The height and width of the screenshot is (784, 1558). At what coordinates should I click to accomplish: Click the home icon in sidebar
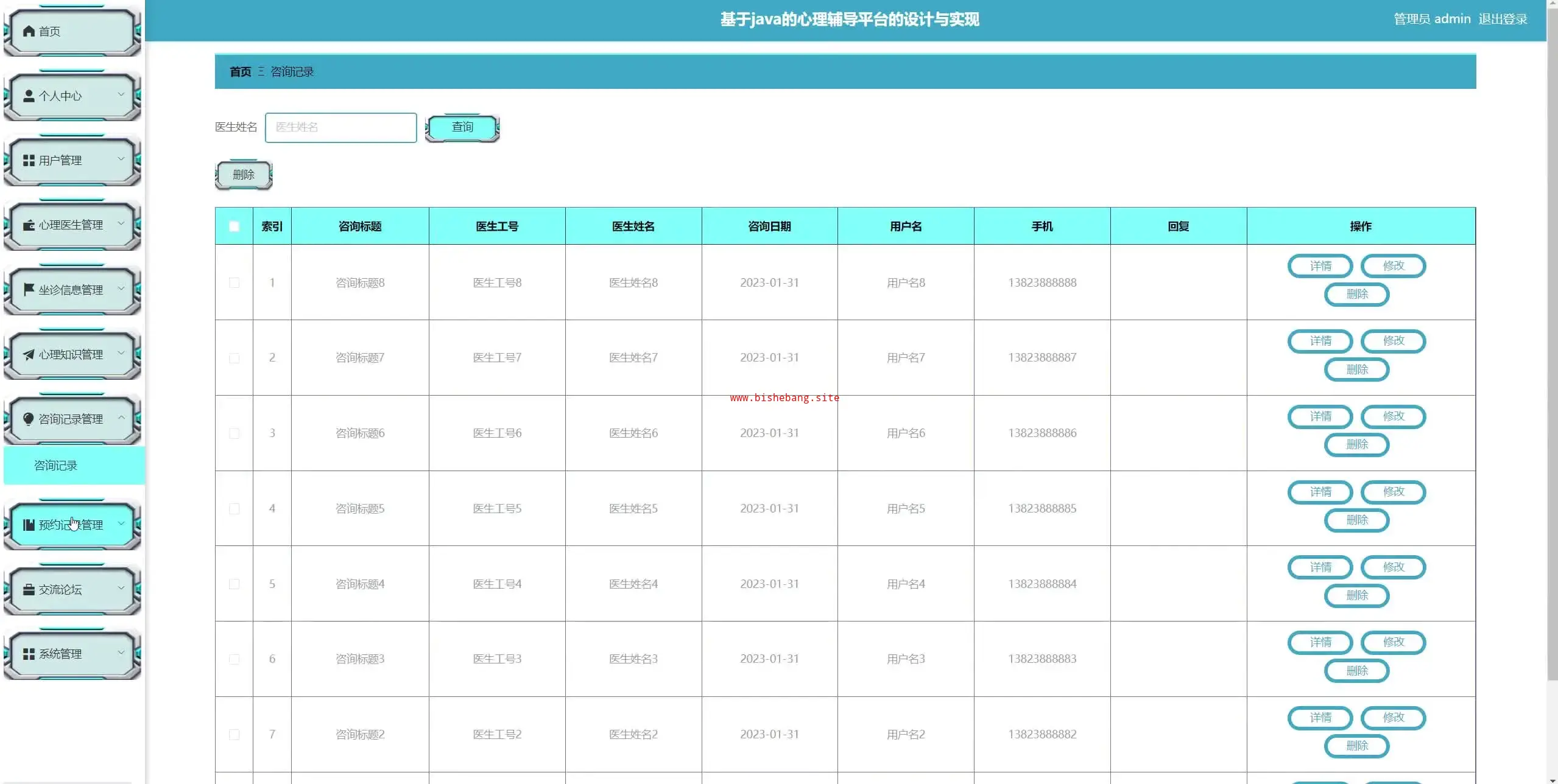[x=29, y=31]
